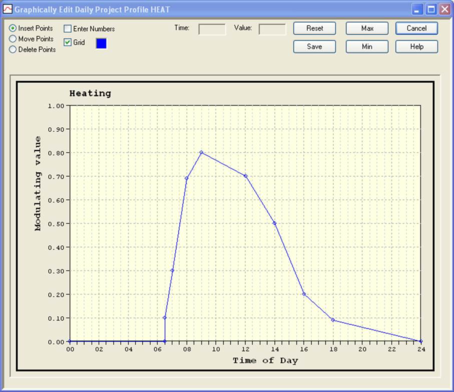Uncheck the Grid checkbox
This screenshot has height=392, width=454.
coord(68,42)
